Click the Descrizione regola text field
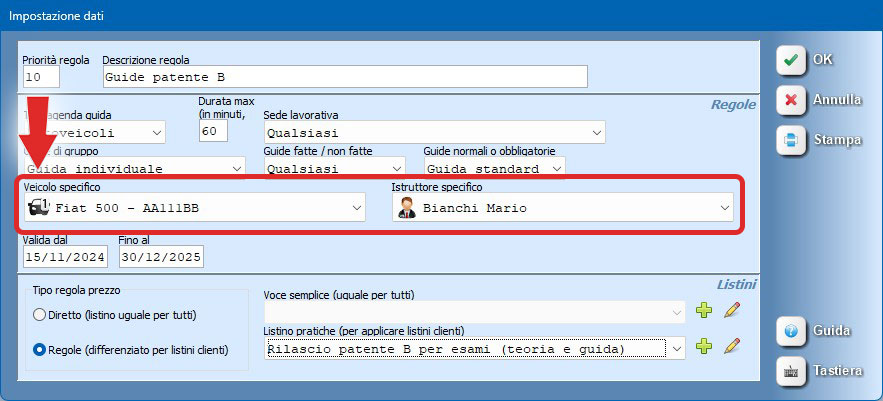 pyautogui.click(x=344, y=77)
